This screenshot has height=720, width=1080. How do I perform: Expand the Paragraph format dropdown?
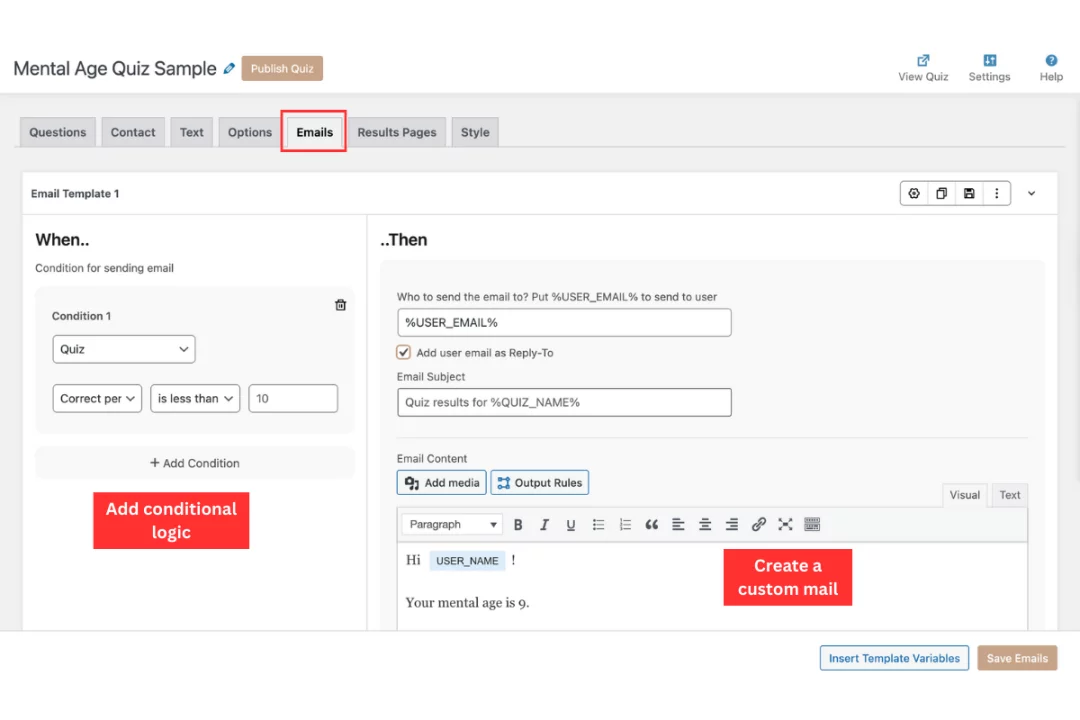click(452, 524)
